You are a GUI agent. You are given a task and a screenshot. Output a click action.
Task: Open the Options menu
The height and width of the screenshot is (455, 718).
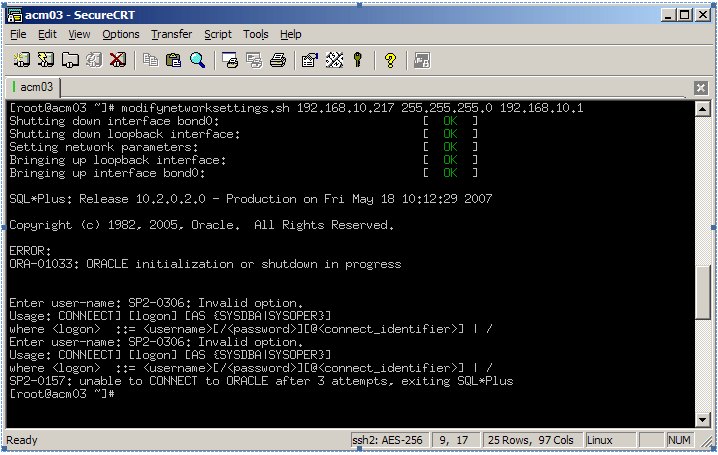pos(120,34)
